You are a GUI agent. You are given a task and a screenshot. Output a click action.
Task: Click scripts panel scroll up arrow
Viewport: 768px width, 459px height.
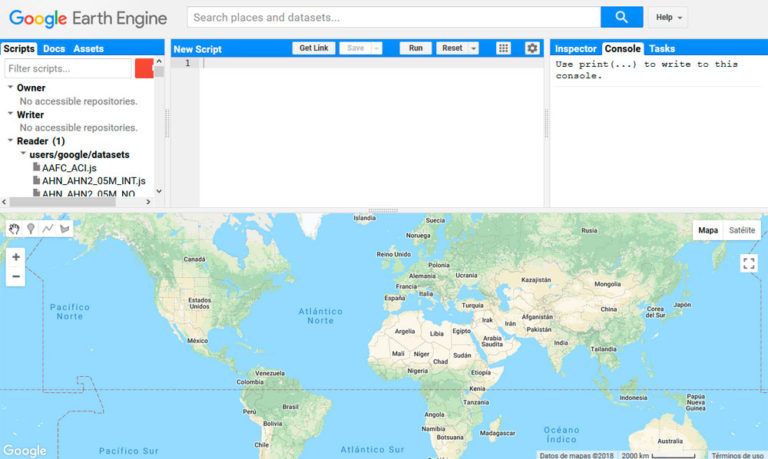(x=159, y=61)
